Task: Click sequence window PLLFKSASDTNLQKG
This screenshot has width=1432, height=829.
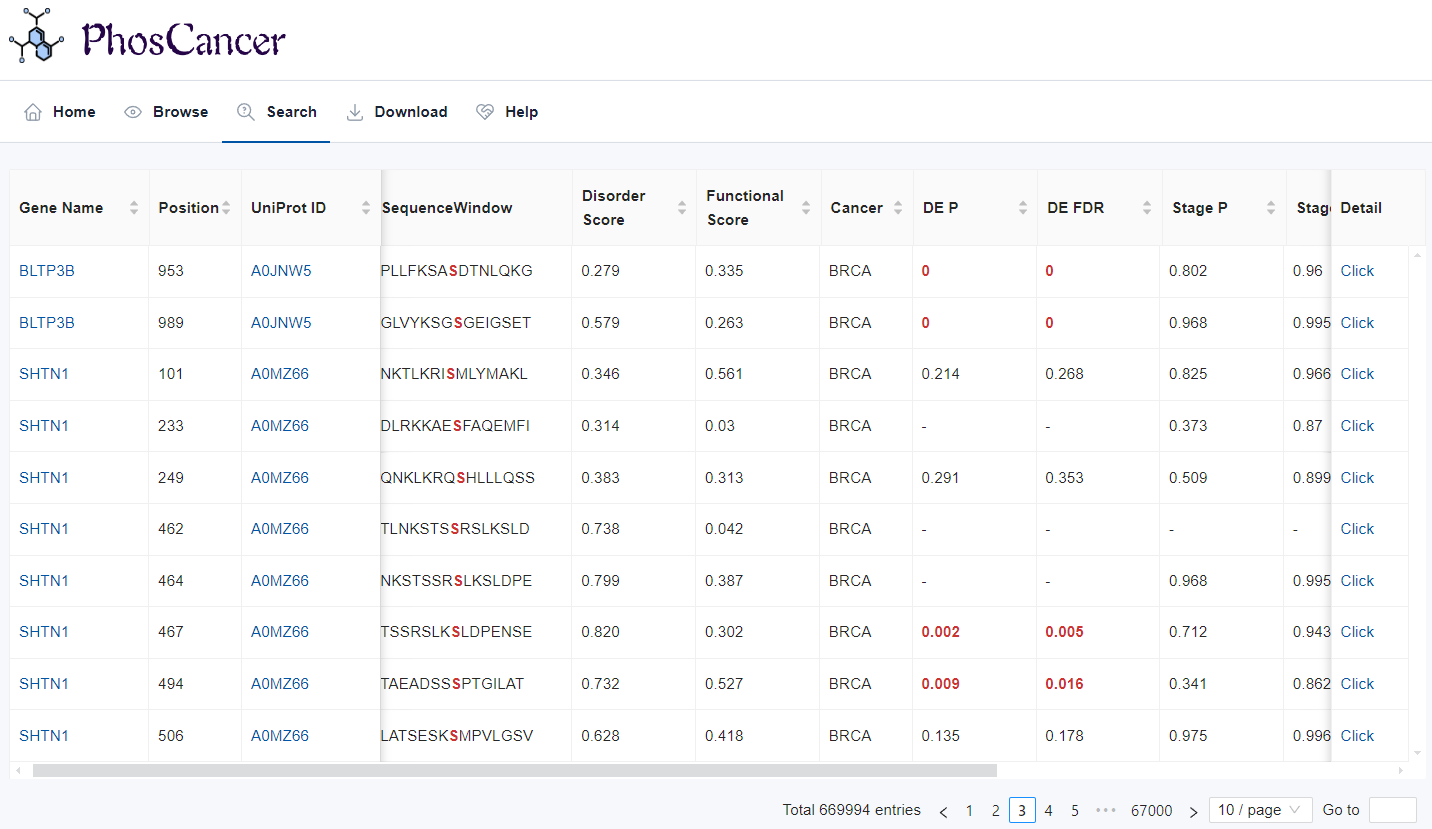Action: point(457,271)
